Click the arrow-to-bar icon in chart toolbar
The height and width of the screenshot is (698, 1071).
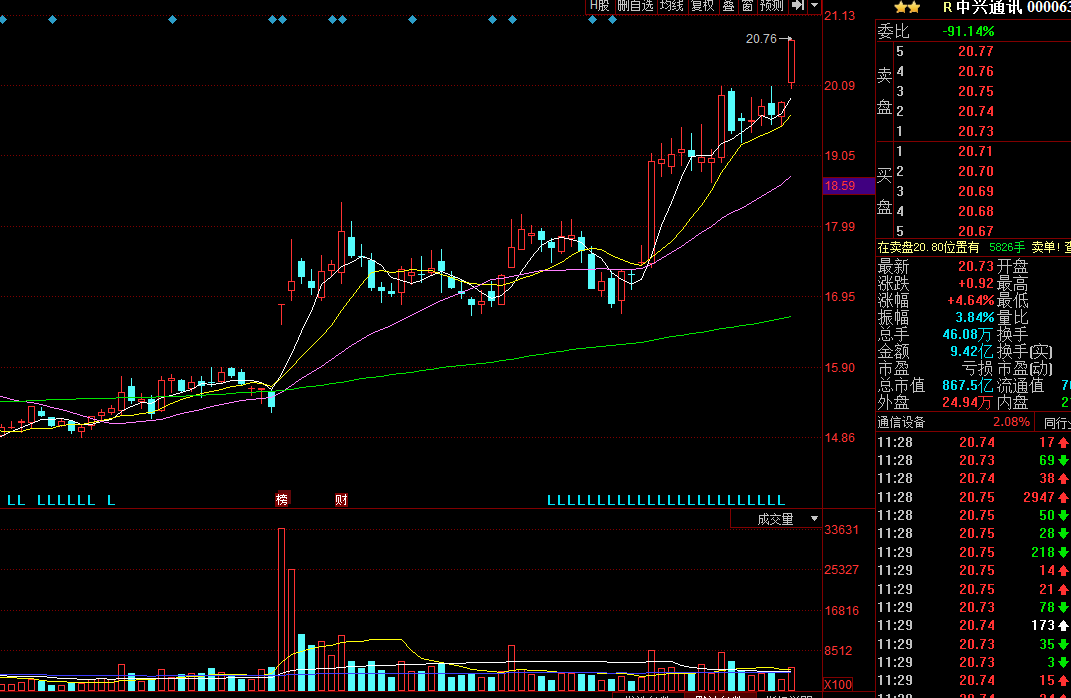click(x=797, y=6)
